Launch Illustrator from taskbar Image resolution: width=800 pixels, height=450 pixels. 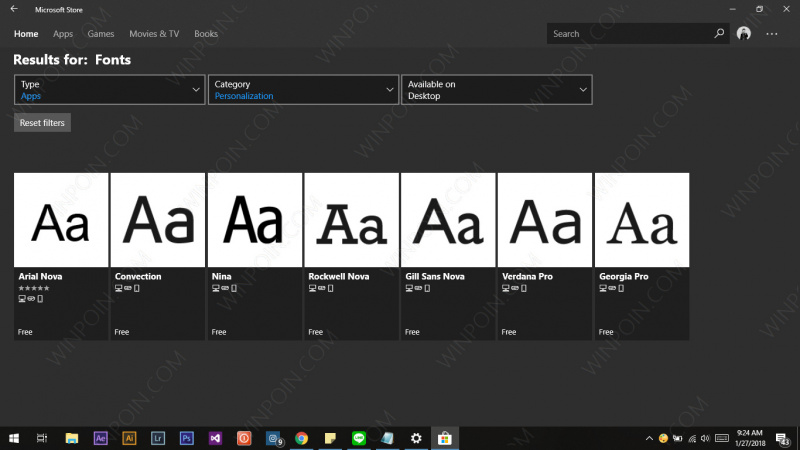coord(129,438)
